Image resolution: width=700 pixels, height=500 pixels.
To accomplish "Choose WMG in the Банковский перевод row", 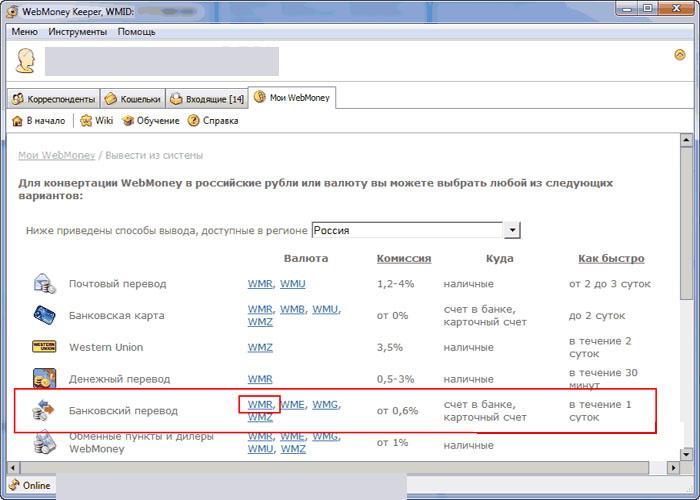I will click(325, 404).
